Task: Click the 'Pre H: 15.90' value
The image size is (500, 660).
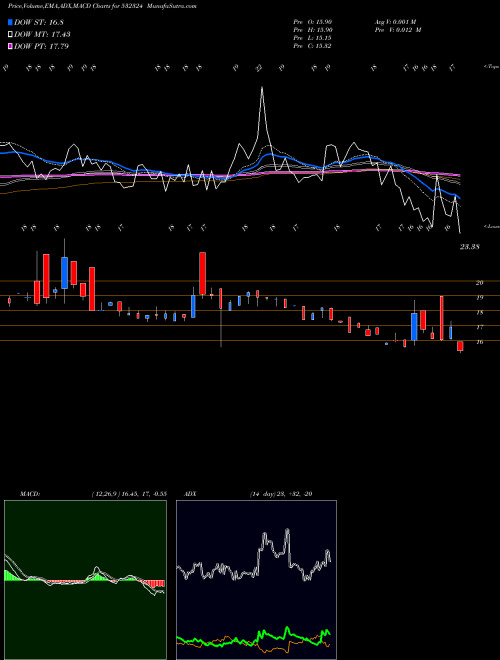Action: click(x=313, y=30)
